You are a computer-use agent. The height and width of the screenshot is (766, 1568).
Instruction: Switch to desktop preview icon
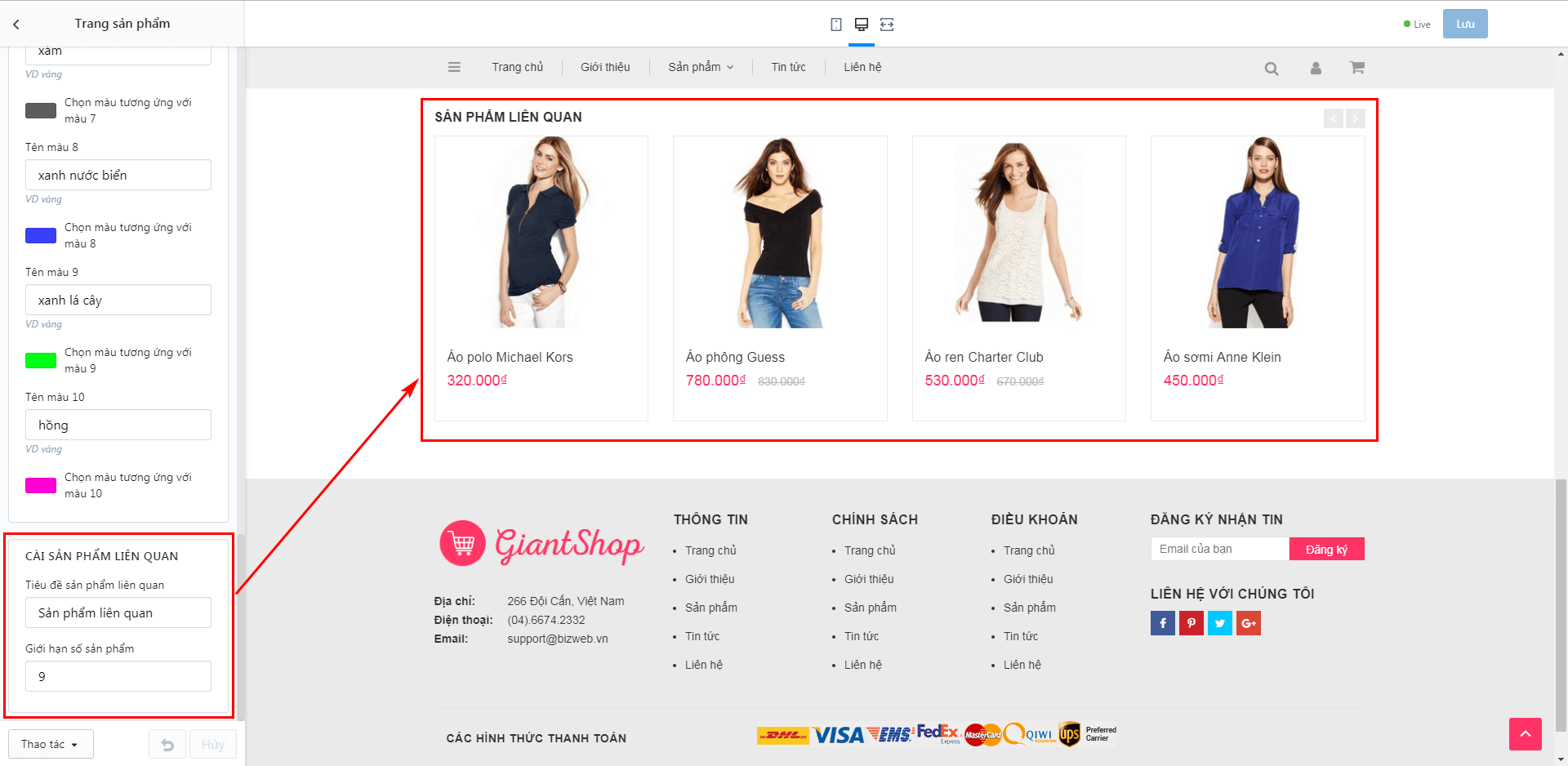(862, 24)
